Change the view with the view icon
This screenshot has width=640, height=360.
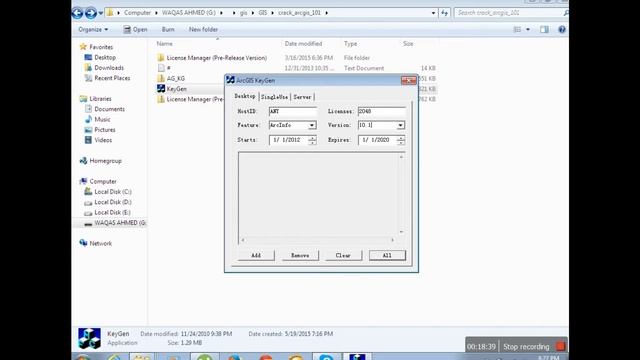[x=517, y=29]
